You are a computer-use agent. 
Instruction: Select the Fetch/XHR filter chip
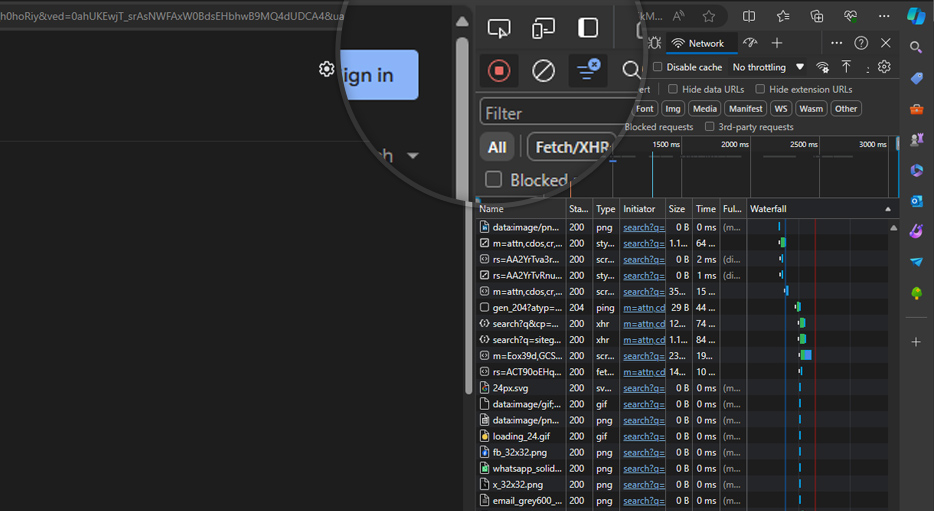[x=572, y=147]
